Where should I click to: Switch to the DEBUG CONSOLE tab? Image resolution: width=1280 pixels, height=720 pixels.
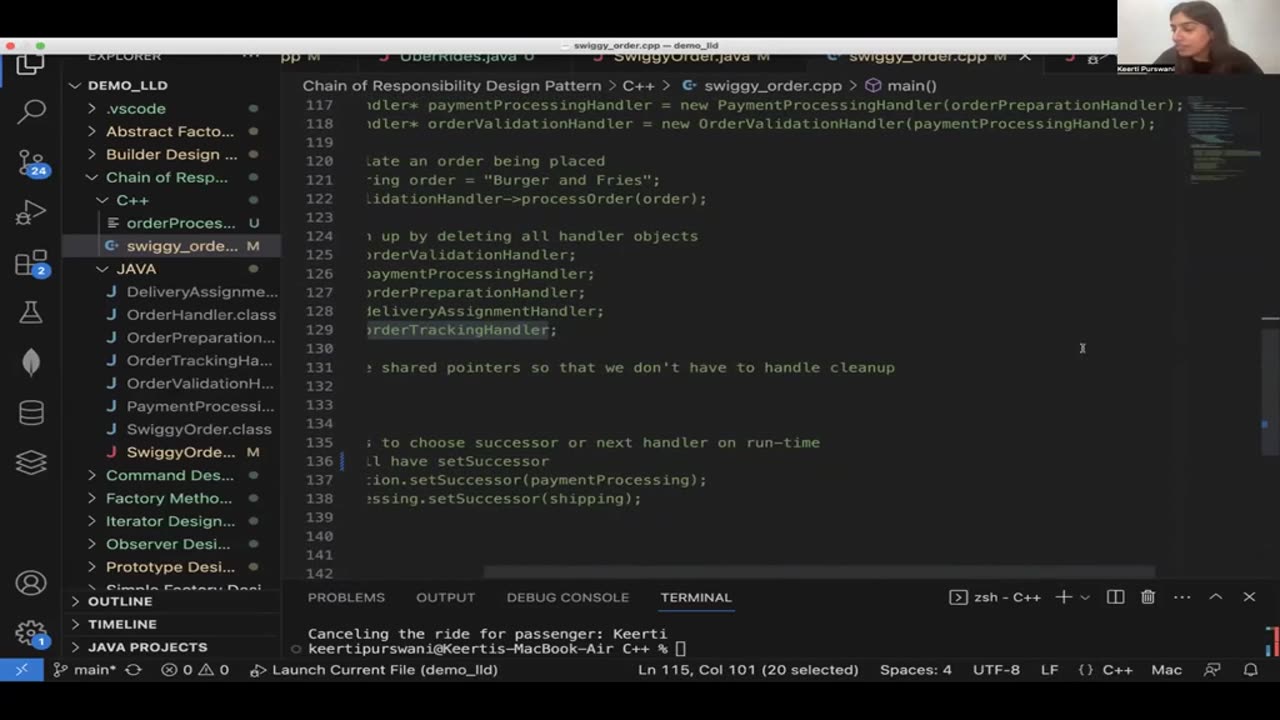click(567, 597)
